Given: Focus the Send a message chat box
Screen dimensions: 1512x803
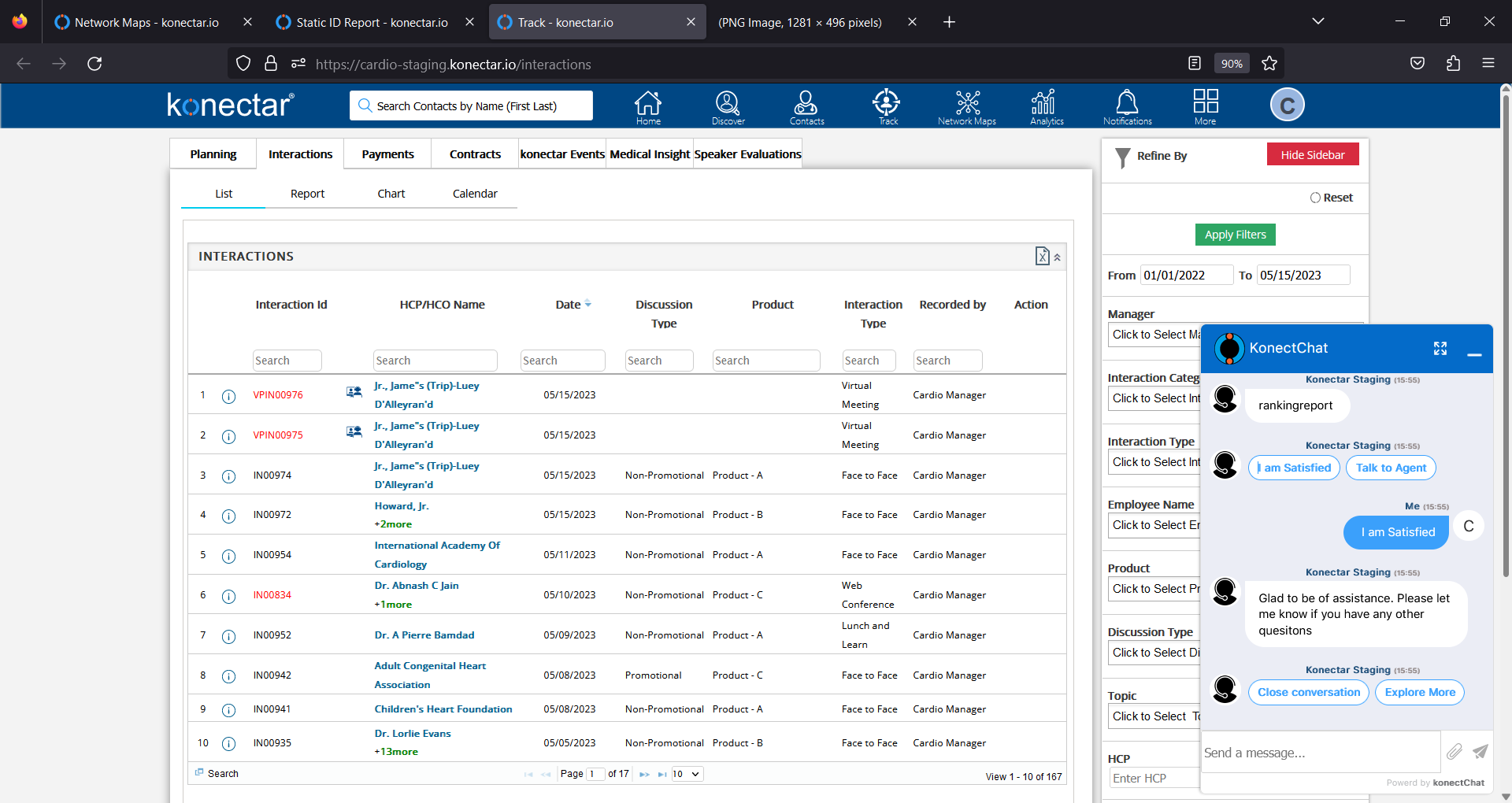Looking at the screenshot, I should 1321,753.
